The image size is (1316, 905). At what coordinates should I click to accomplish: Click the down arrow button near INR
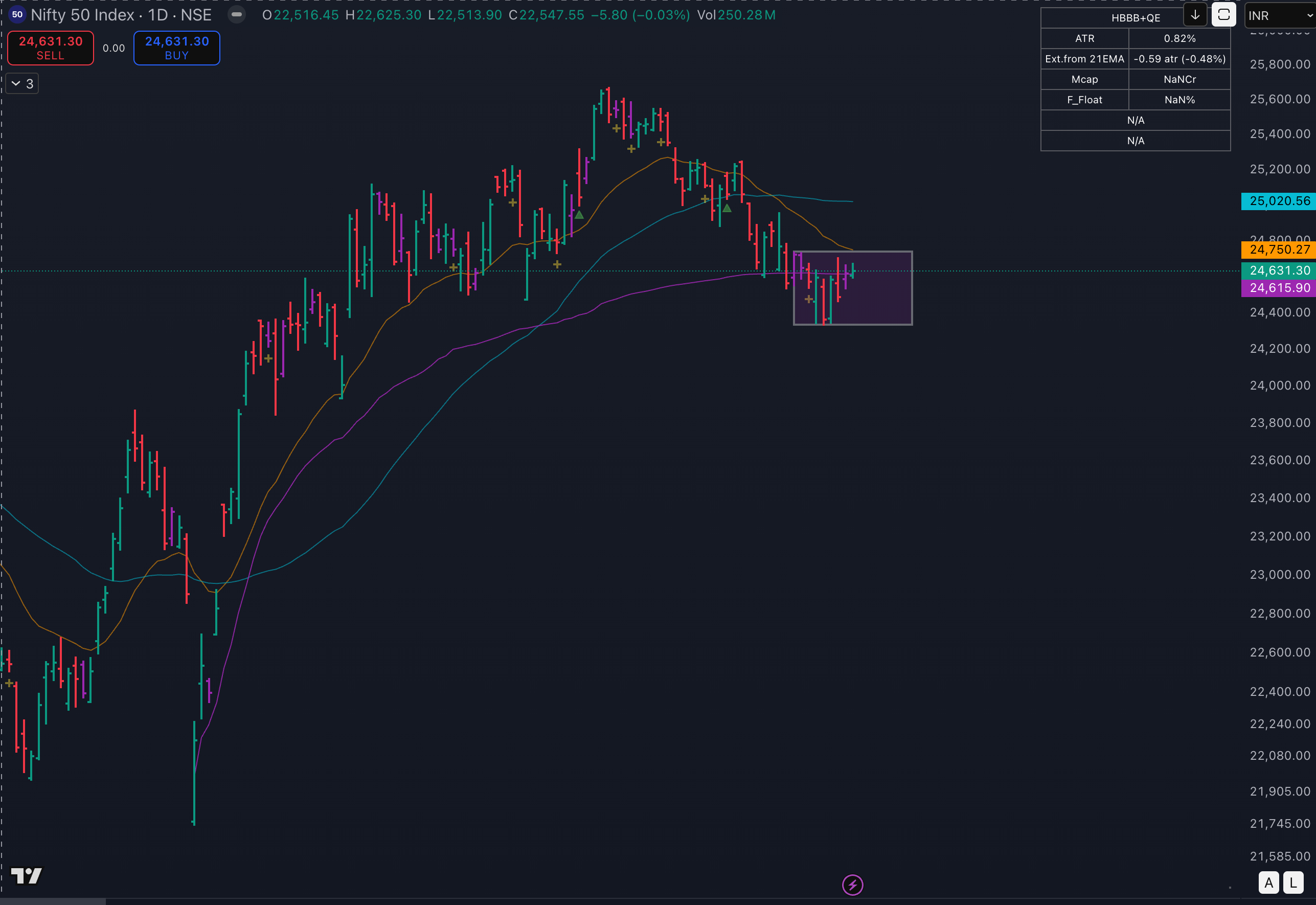tap(1195, 15)
